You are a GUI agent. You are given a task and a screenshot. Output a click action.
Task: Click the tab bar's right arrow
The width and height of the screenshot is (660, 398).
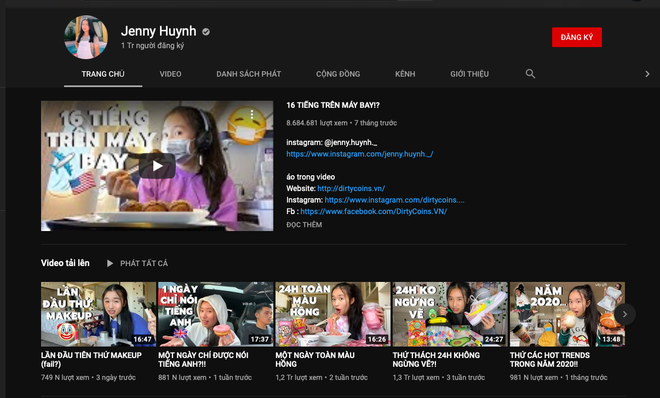[x=647, y=74]
